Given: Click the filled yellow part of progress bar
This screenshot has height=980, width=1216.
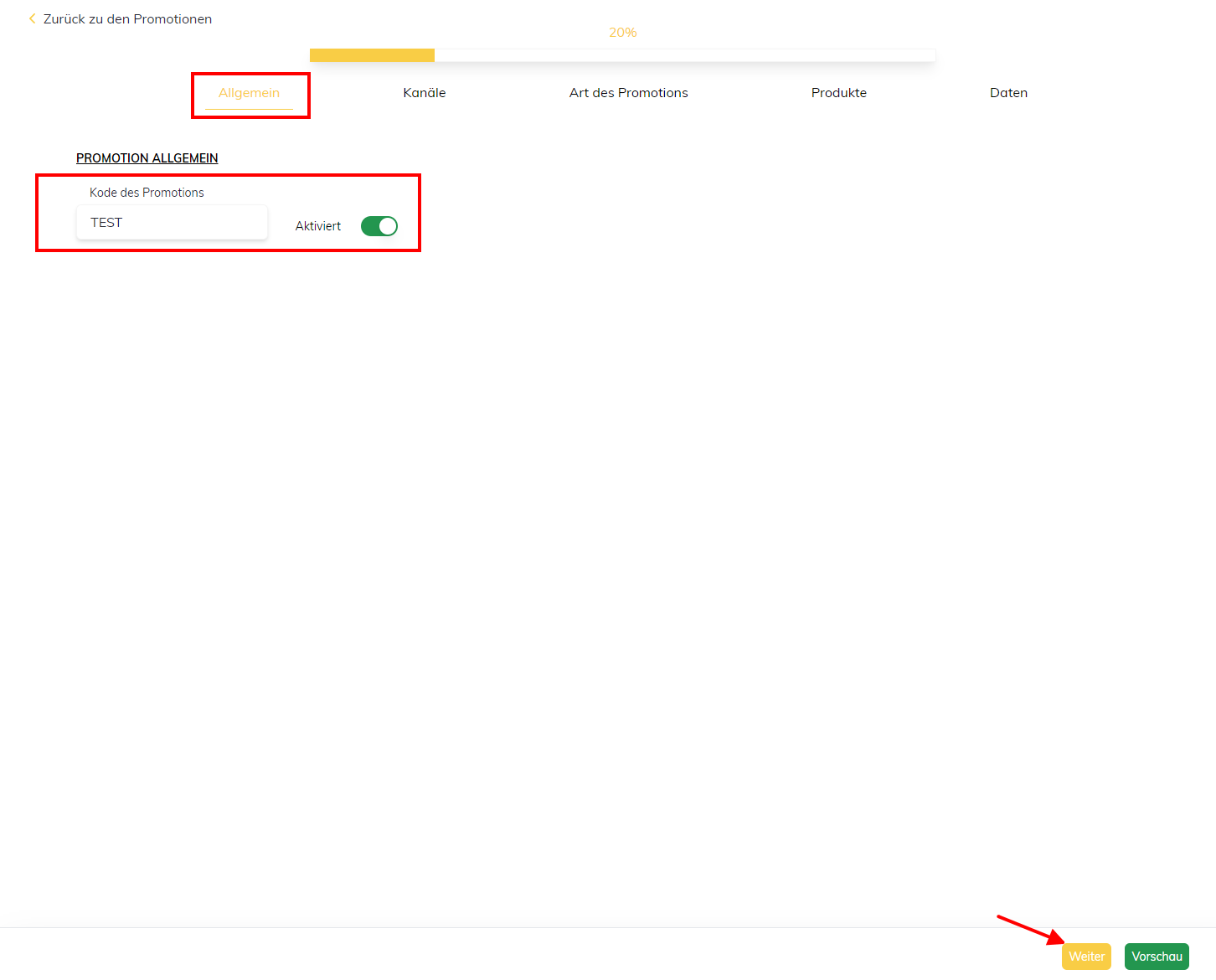Looking at the screenshot, I should tap(372, 55).
